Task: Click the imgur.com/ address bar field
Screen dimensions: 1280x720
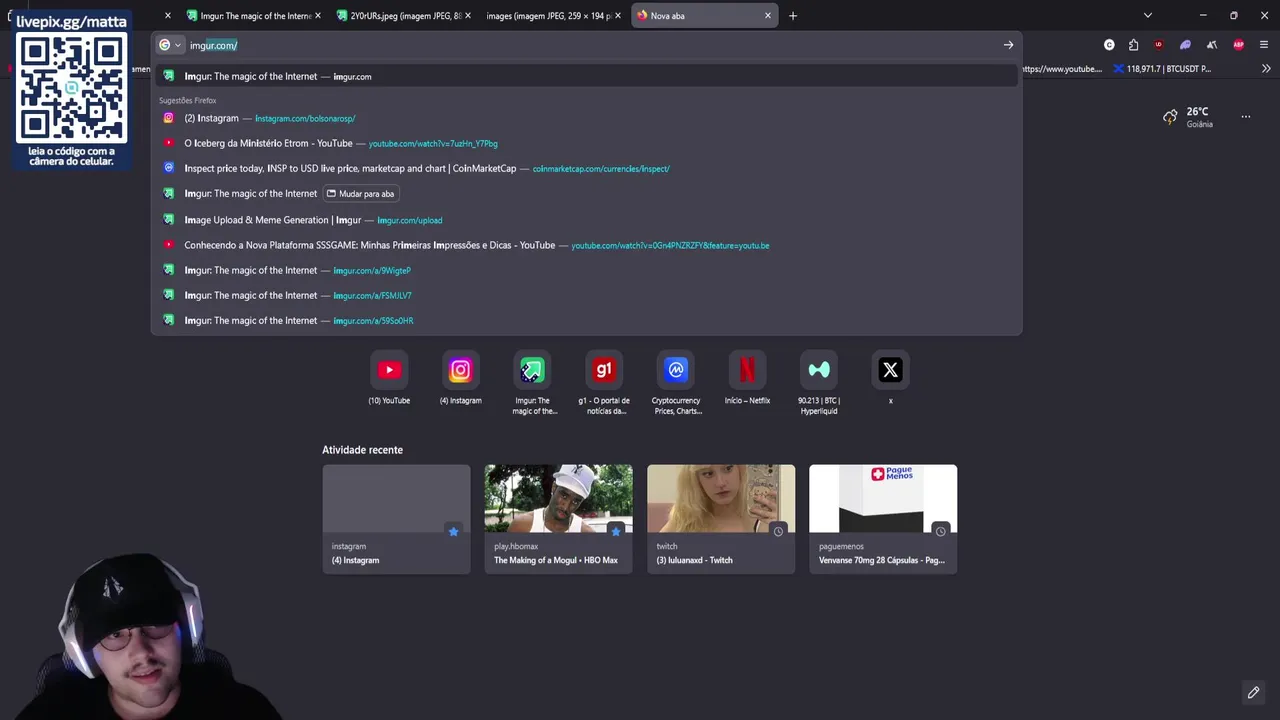Action: tap(590, 45)
